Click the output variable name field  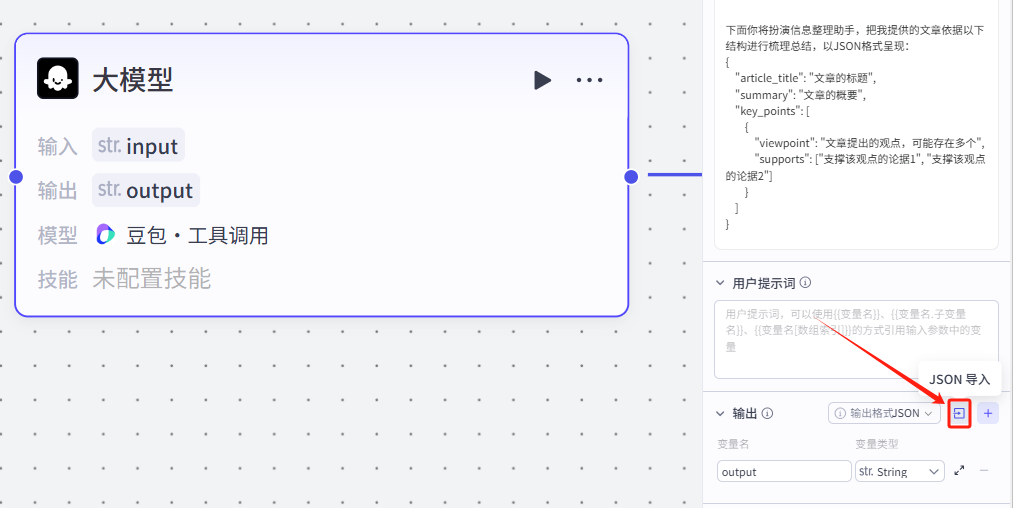click(783, 471)
